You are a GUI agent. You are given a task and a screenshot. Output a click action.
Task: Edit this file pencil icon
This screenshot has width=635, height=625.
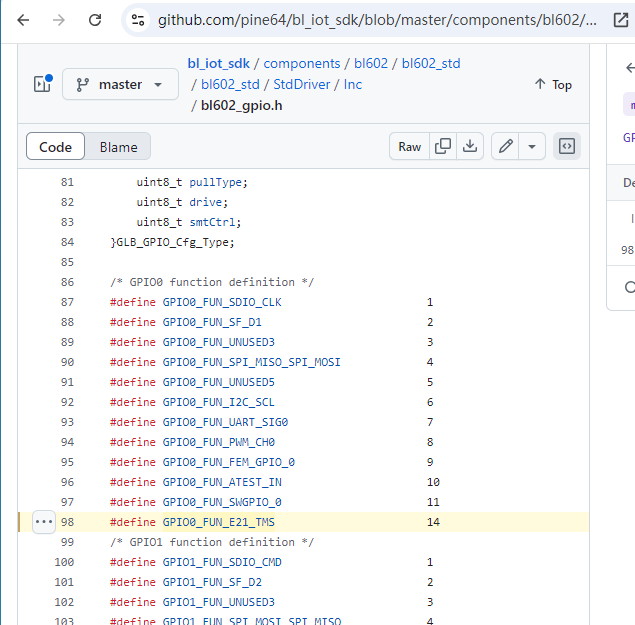click(505, 146)
